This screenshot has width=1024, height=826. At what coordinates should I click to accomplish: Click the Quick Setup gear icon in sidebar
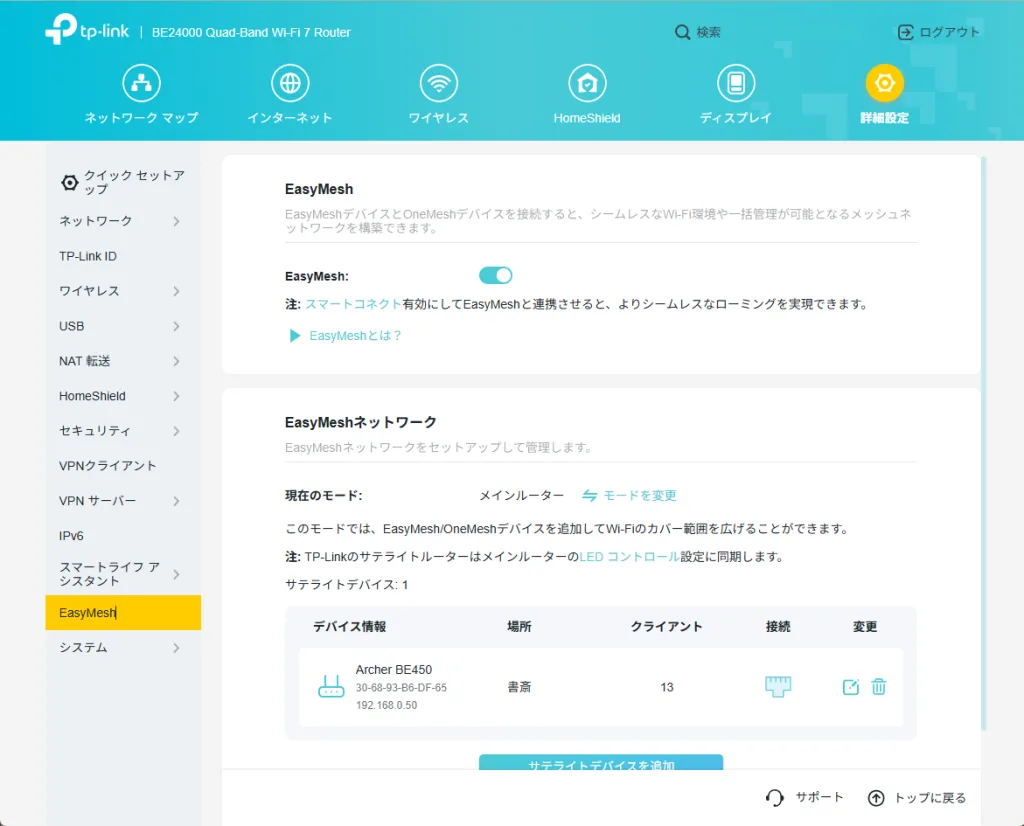[x=69, y=182]
